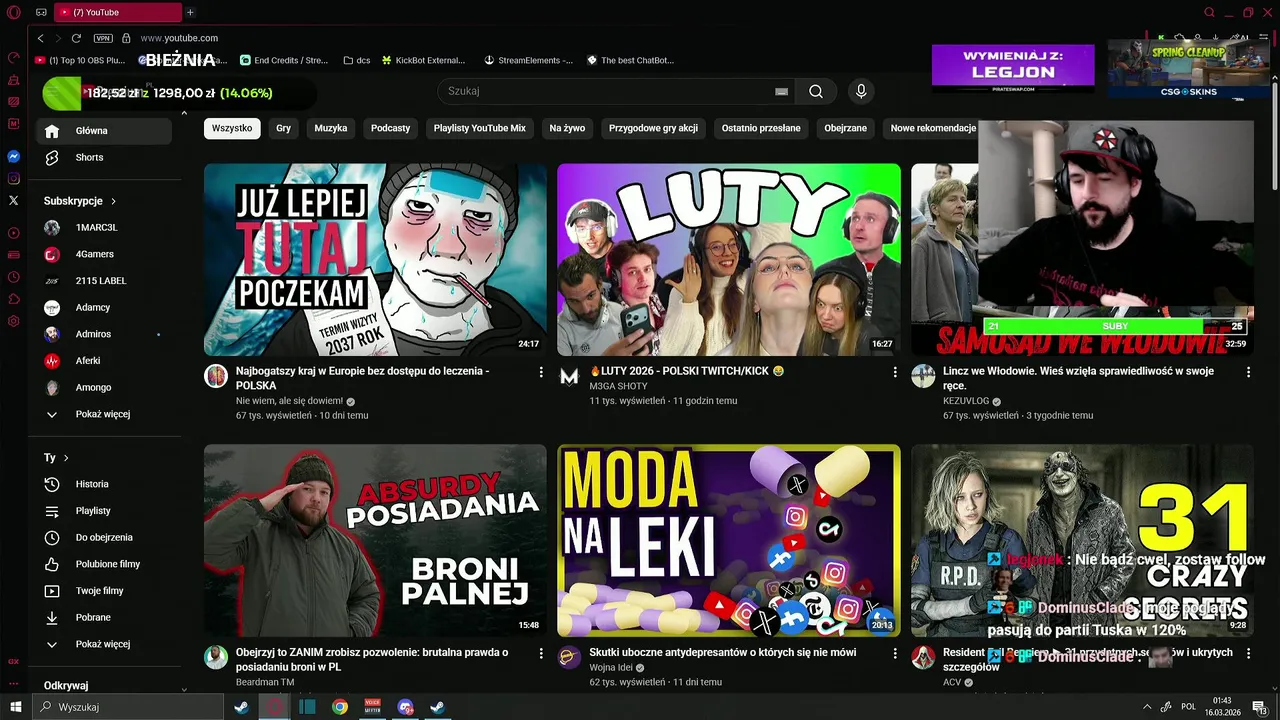Open more options for LUTY 2026 video

[895, 372]
